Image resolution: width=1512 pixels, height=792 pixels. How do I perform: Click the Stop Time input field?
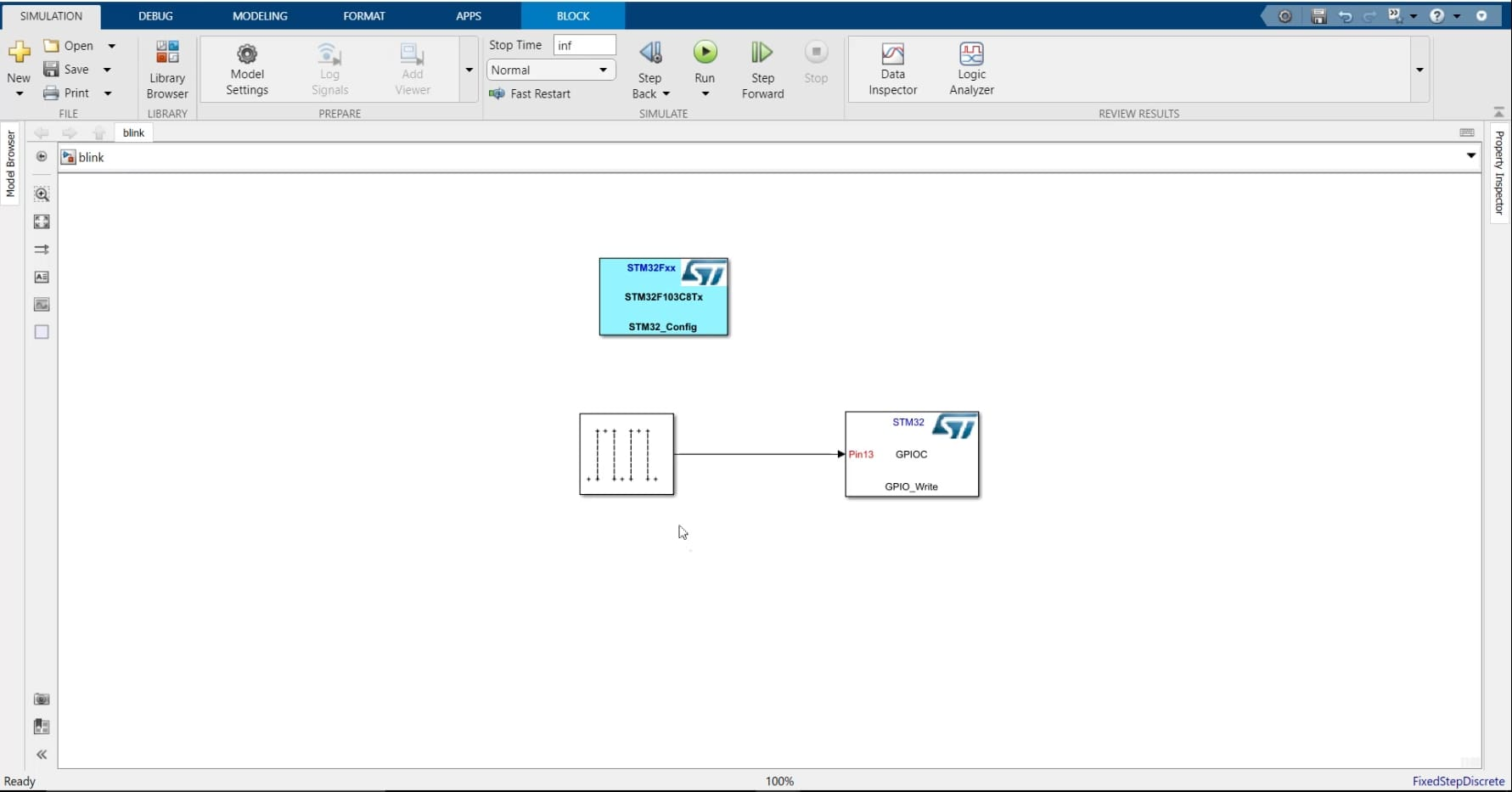point(584,45)
